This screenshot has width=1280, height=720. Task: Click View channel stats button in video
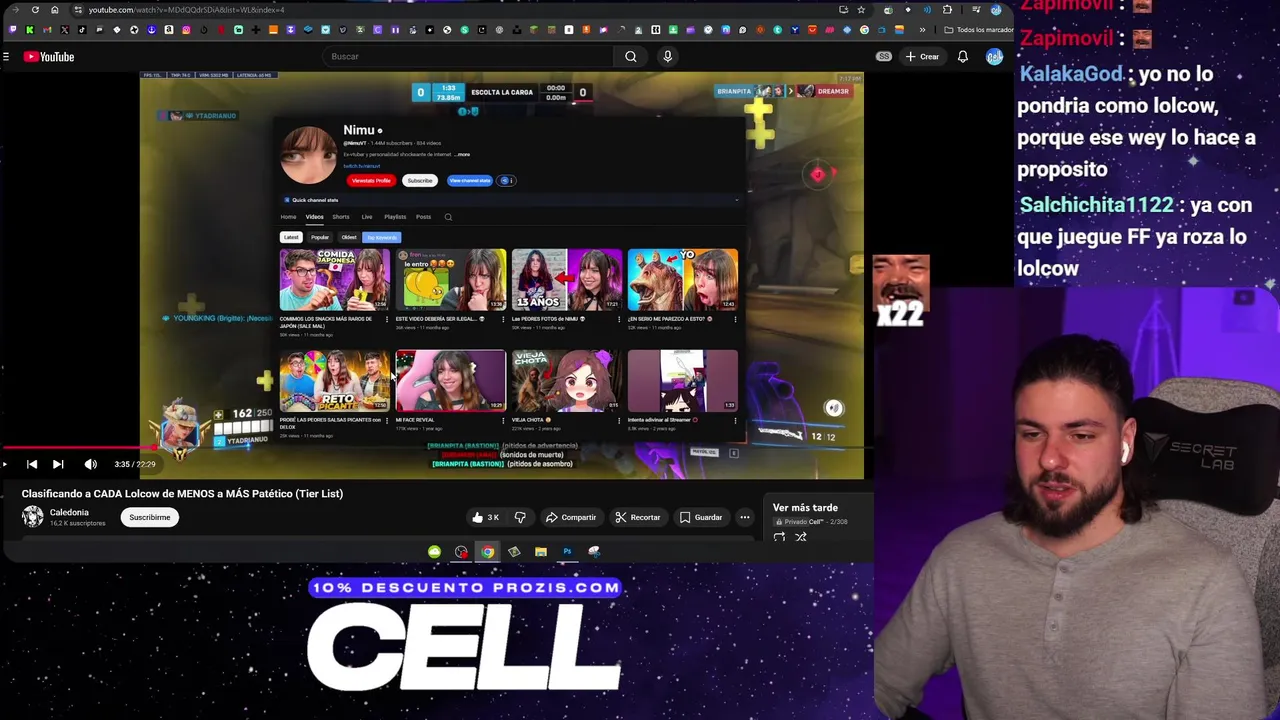pos(470,181)
